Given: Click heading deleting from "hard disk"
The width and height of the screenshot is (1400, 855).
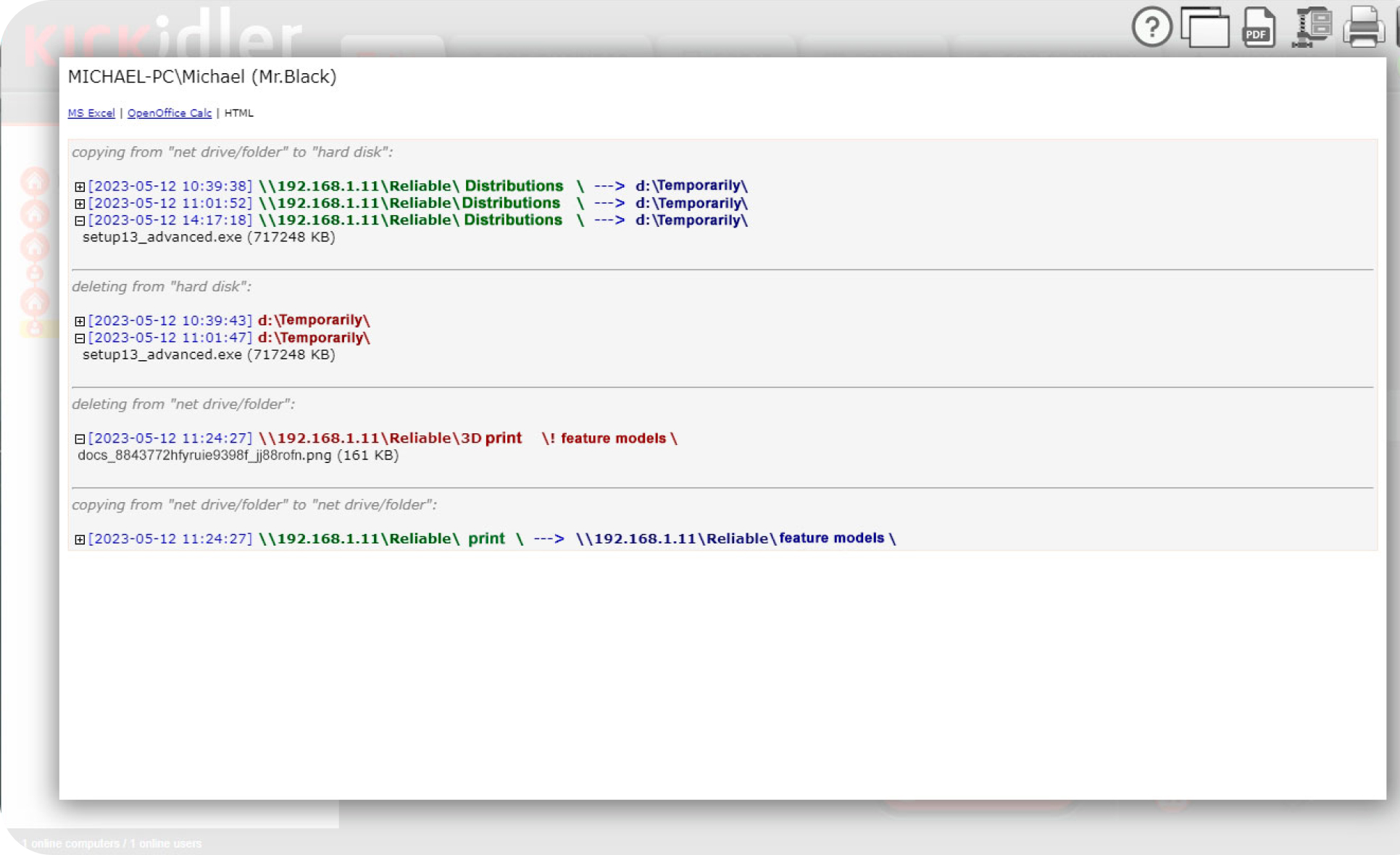Looking at the screenshot, I should [162, 287].
